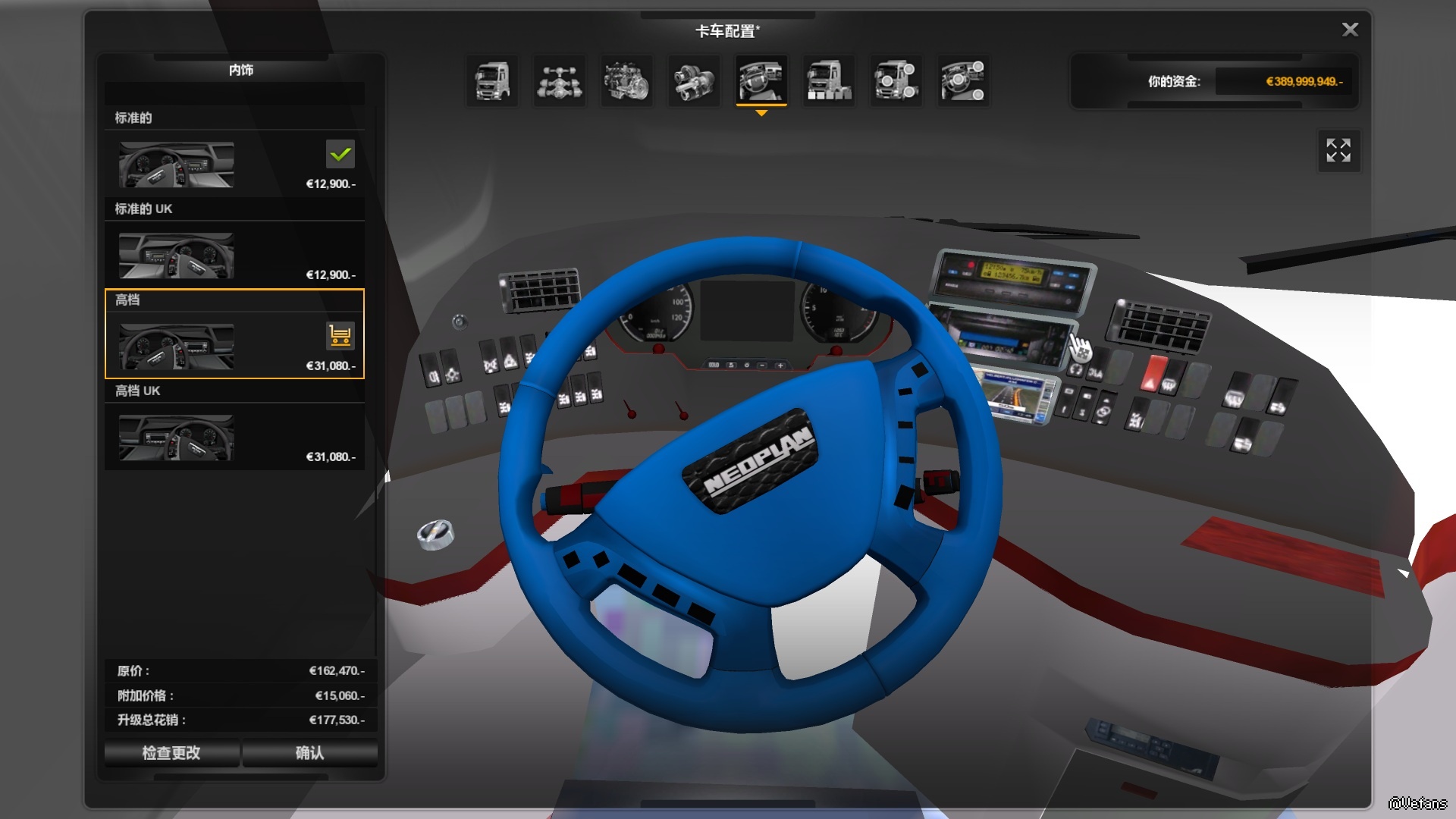Click green checkmark on 标准的 interior
1456x819 pixels.
pyautogui.click(x=340, y=154)
